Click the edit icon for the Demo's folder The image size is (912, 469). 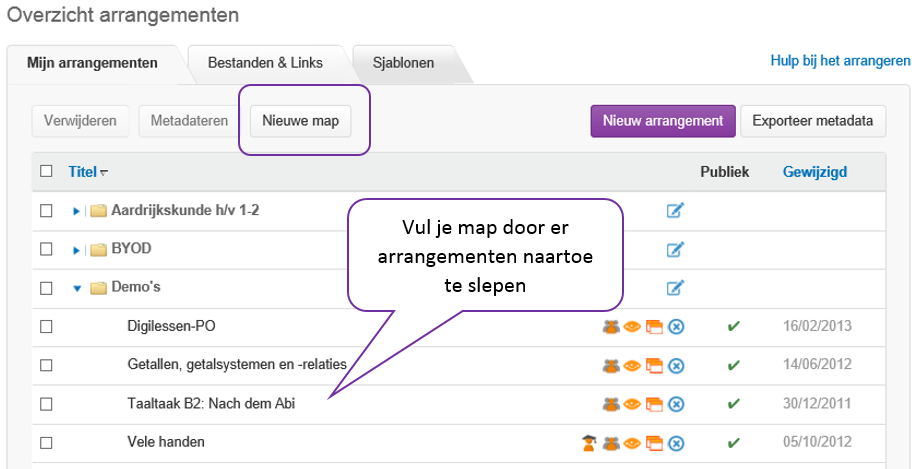[x=675, y=288]
